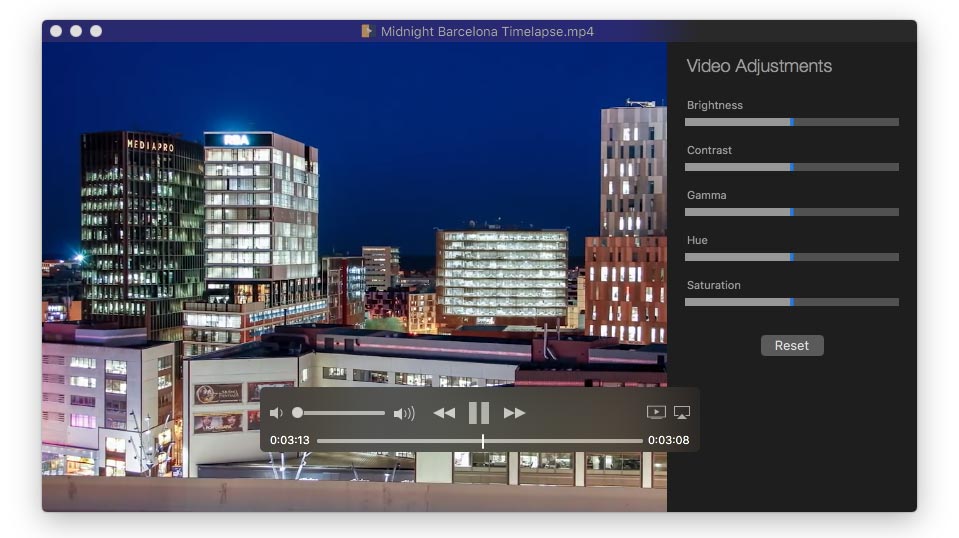Viewport: 959px width, 538px height.
Task: Click the Video Adjustments heading
Action: [x=759, y=66]
